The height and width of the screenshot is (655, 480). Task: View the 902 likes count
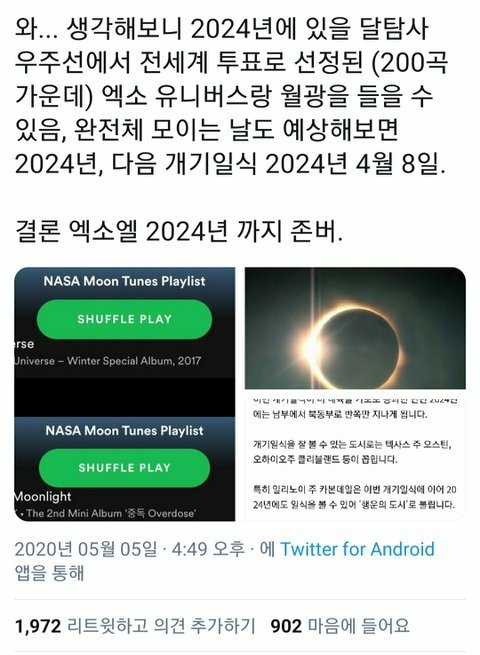pos(286,626)
